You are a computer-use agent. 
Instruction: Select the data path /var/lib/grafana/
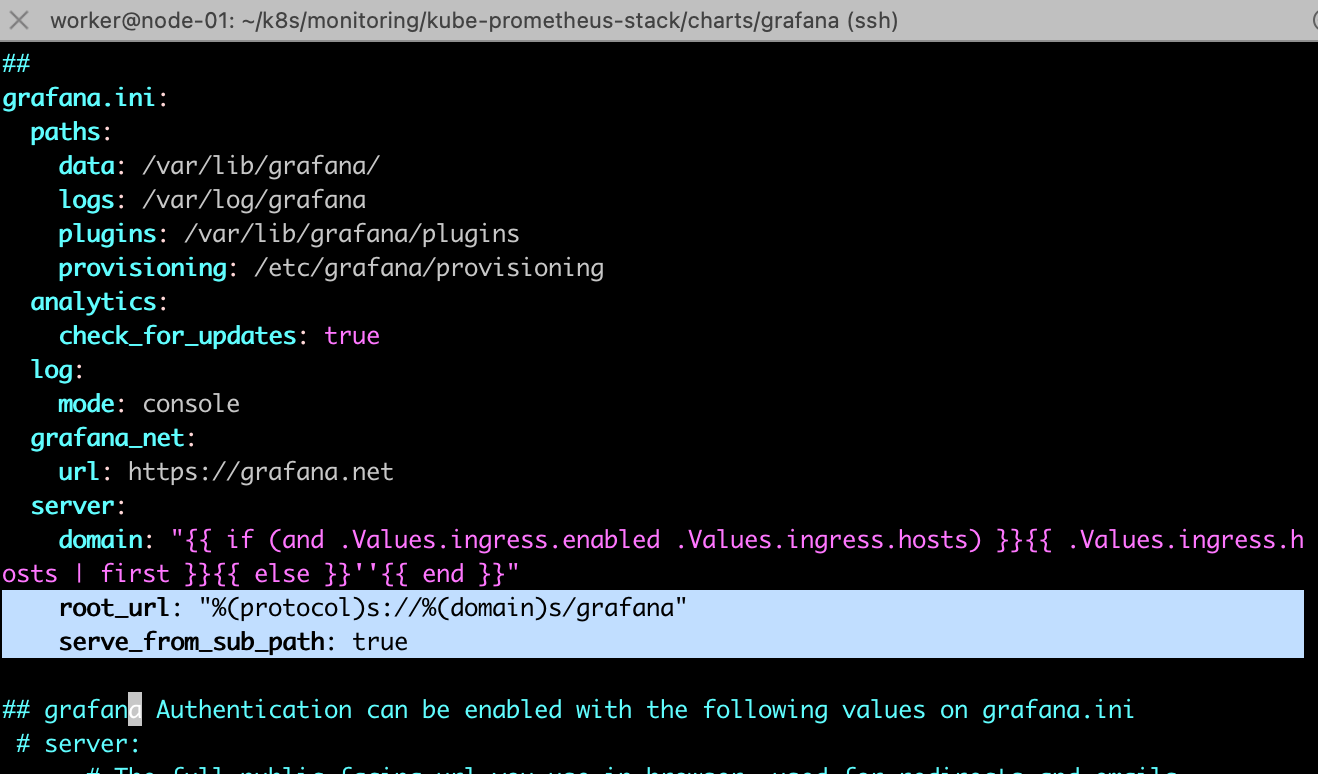[x=261, y=166]
